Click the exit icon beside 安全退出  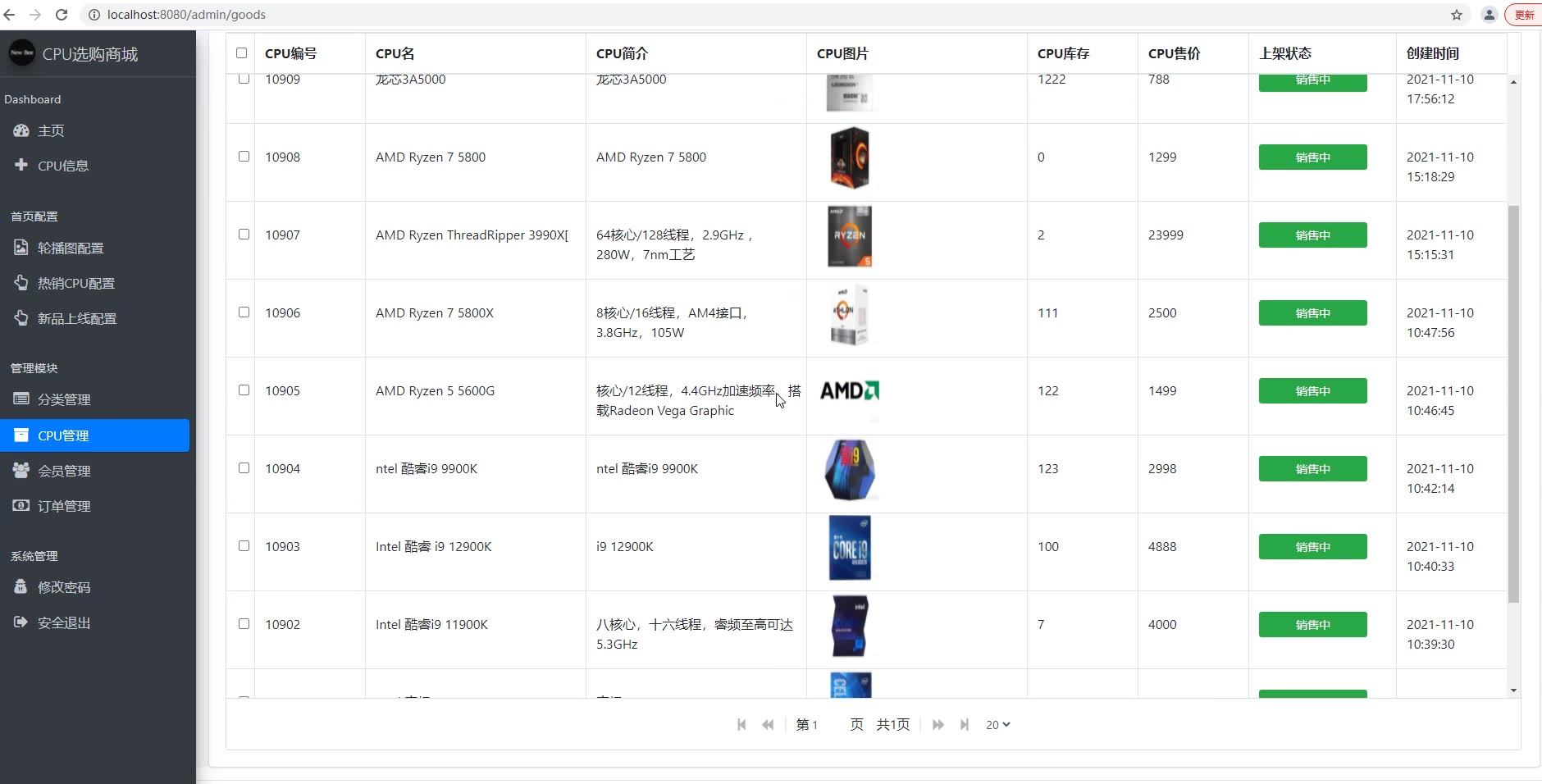pyautogui.click(x=21, y=622)
